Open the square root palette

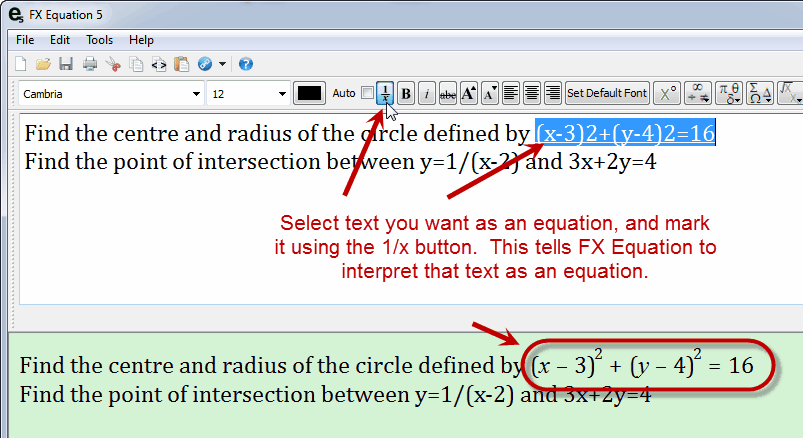790,93
